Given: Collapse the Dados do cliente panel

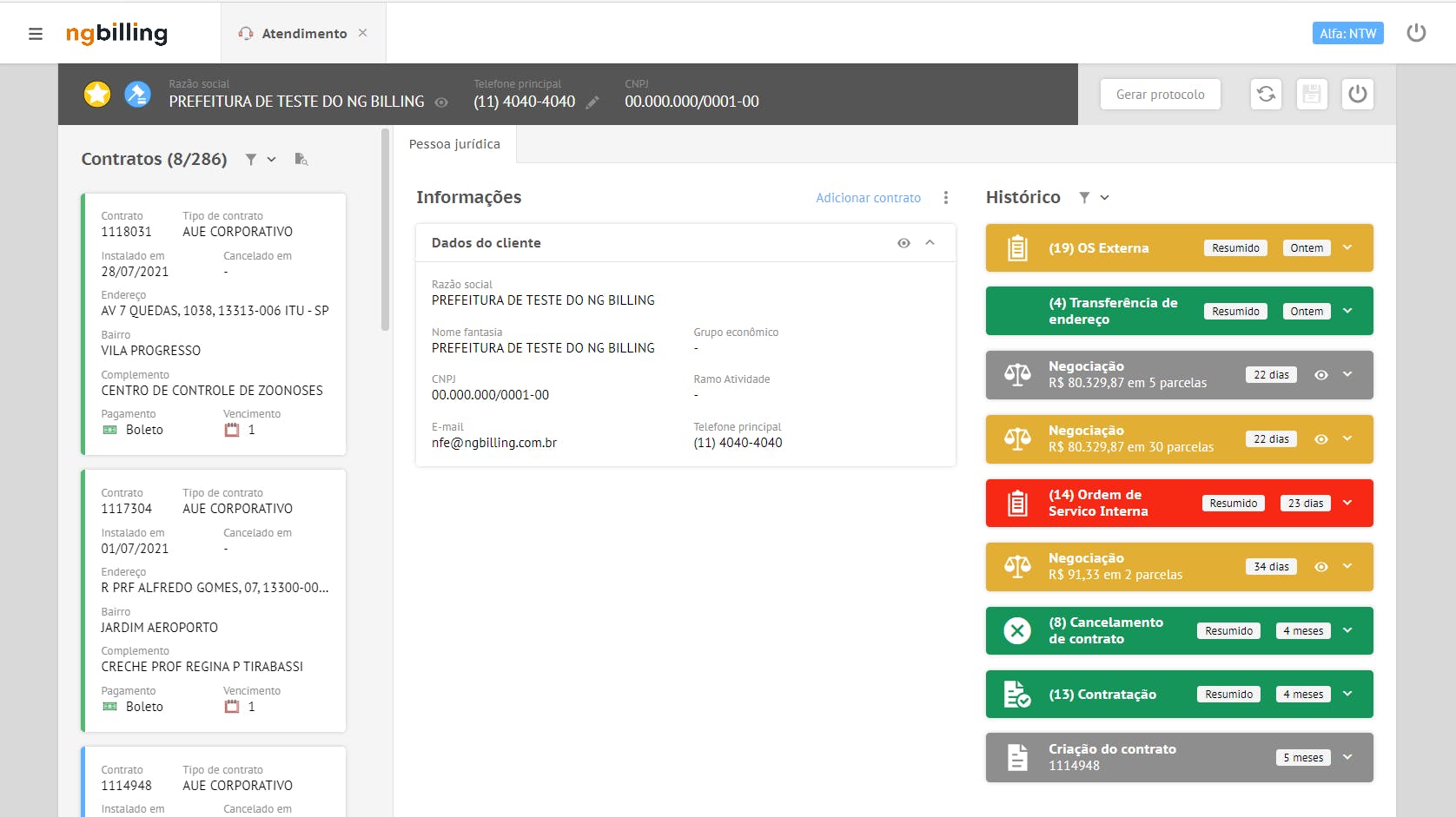Looking at the screenshot, I should pos(930,243).
